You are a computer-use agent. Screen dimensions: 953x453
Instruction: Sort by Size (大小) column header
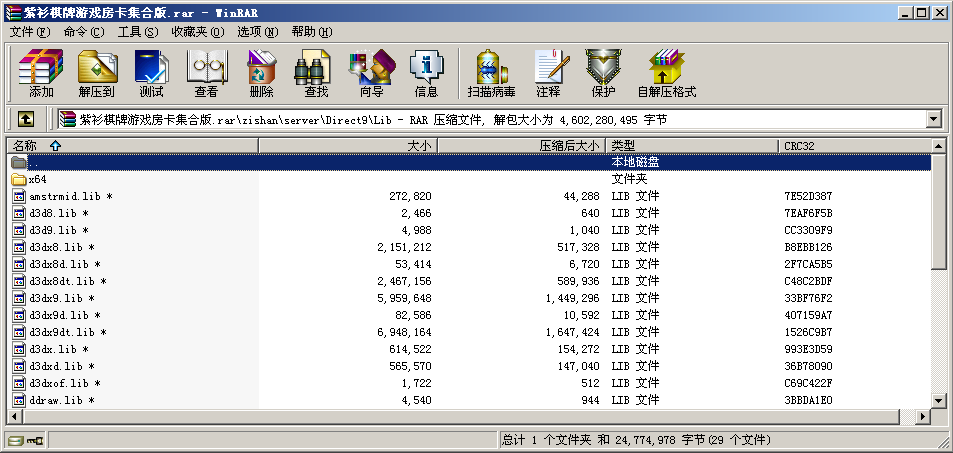click(348, 146)
